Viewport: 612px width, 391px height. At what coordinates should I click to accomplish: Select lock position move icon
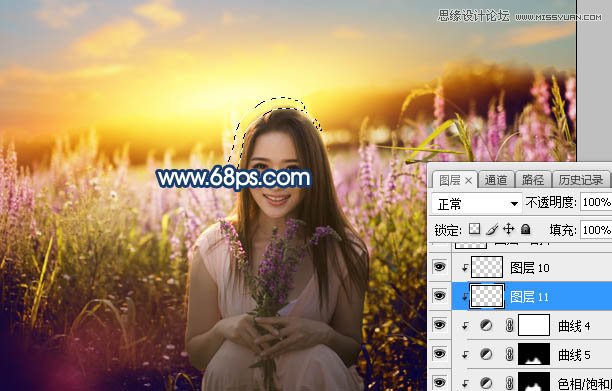509,229
